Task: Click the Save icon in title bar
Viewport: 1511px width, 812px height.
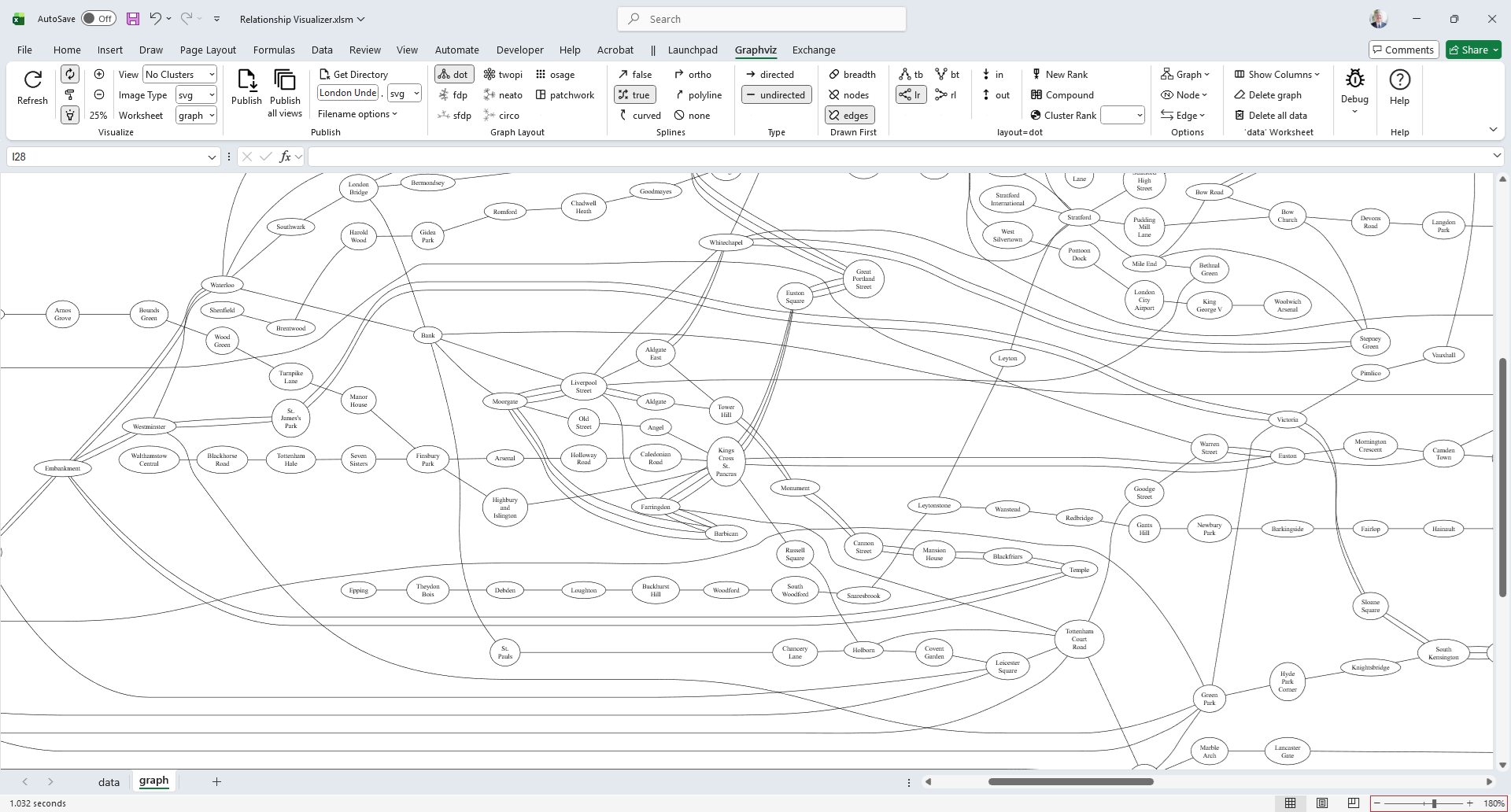Action: (x=133, y=19)
